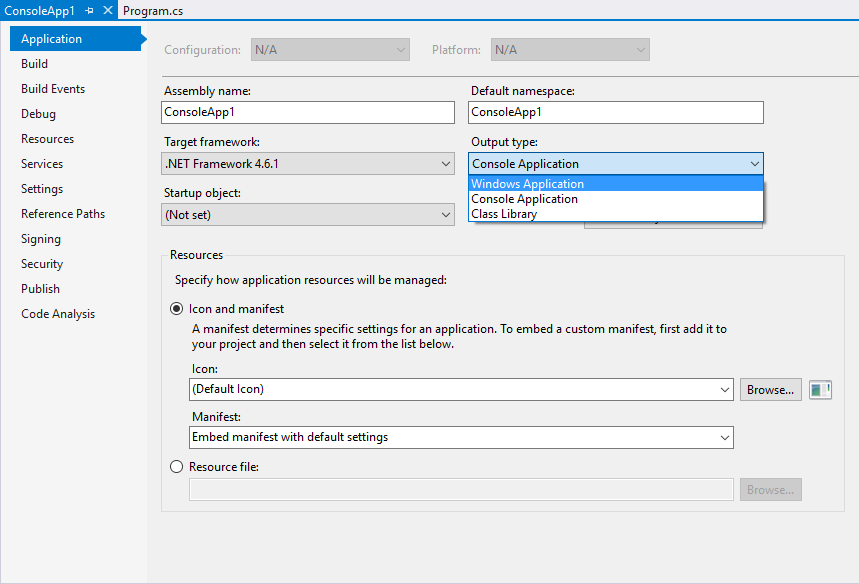859x584 pixels.
Task: Click the icon preview next to Browse
Action: click(x=820, y=390)
